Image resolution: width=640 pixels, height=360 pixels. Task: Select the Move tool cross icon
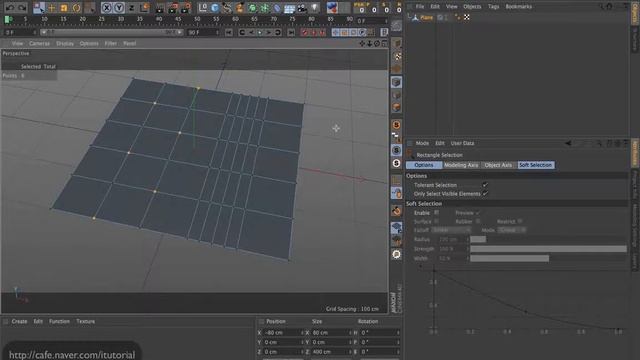point(51,8)
